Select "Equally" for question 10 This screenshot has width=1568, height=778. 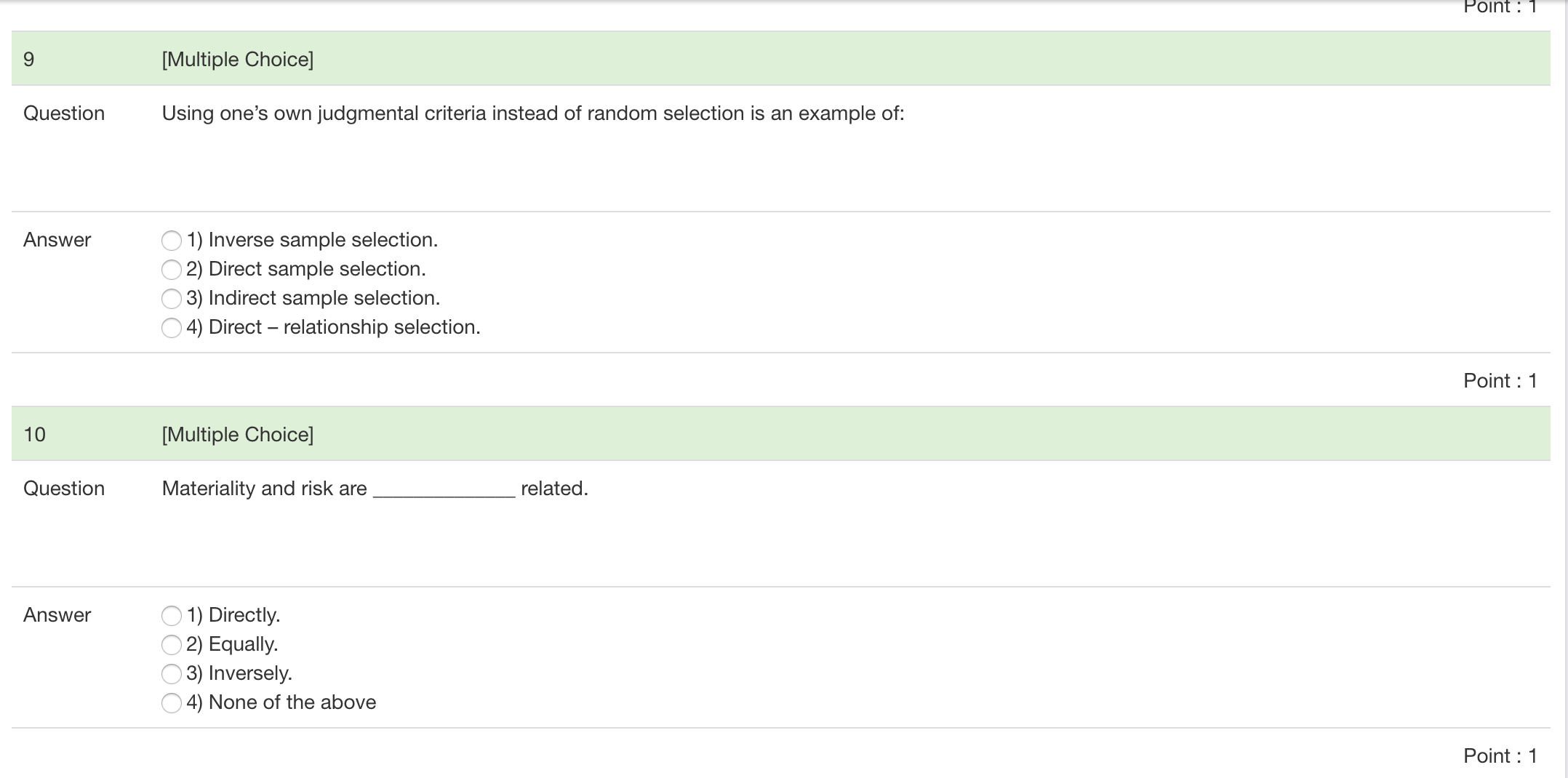click(x=172, y=643)
